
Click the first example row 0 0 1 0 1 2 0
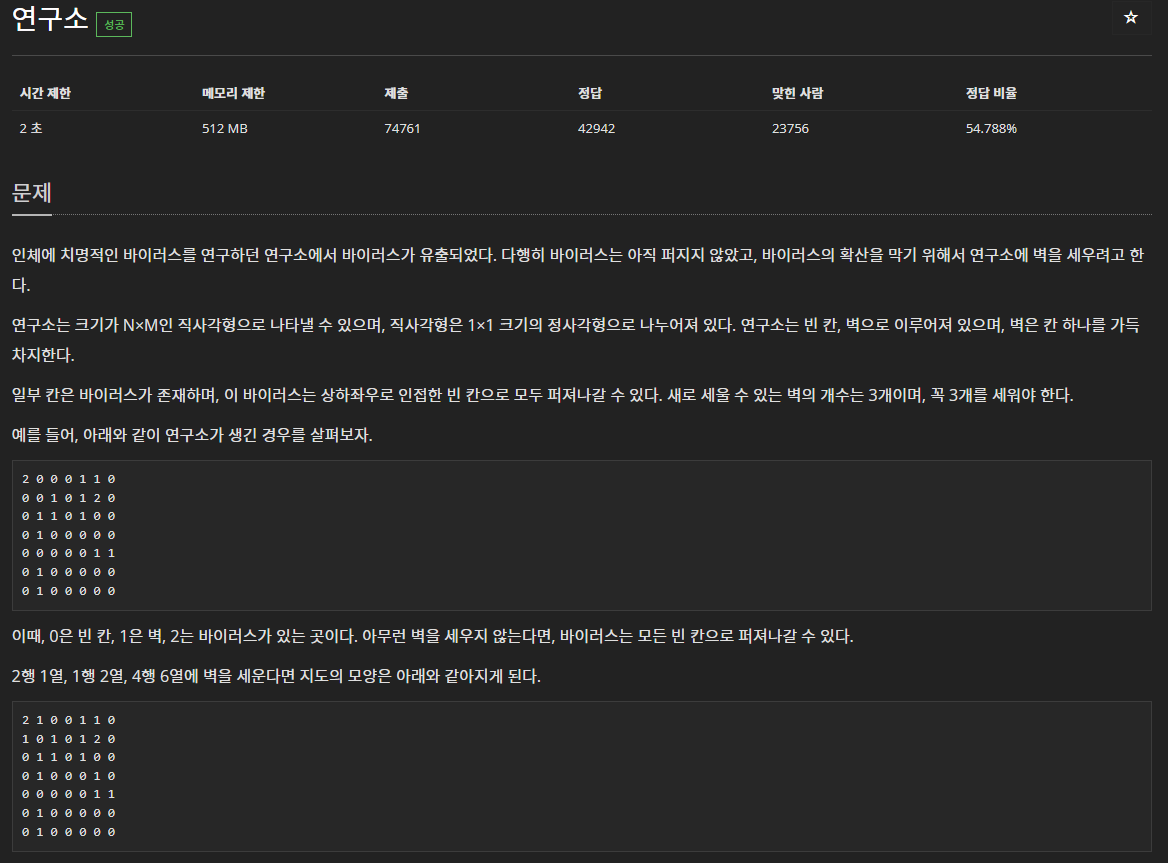tap(69, 498)
